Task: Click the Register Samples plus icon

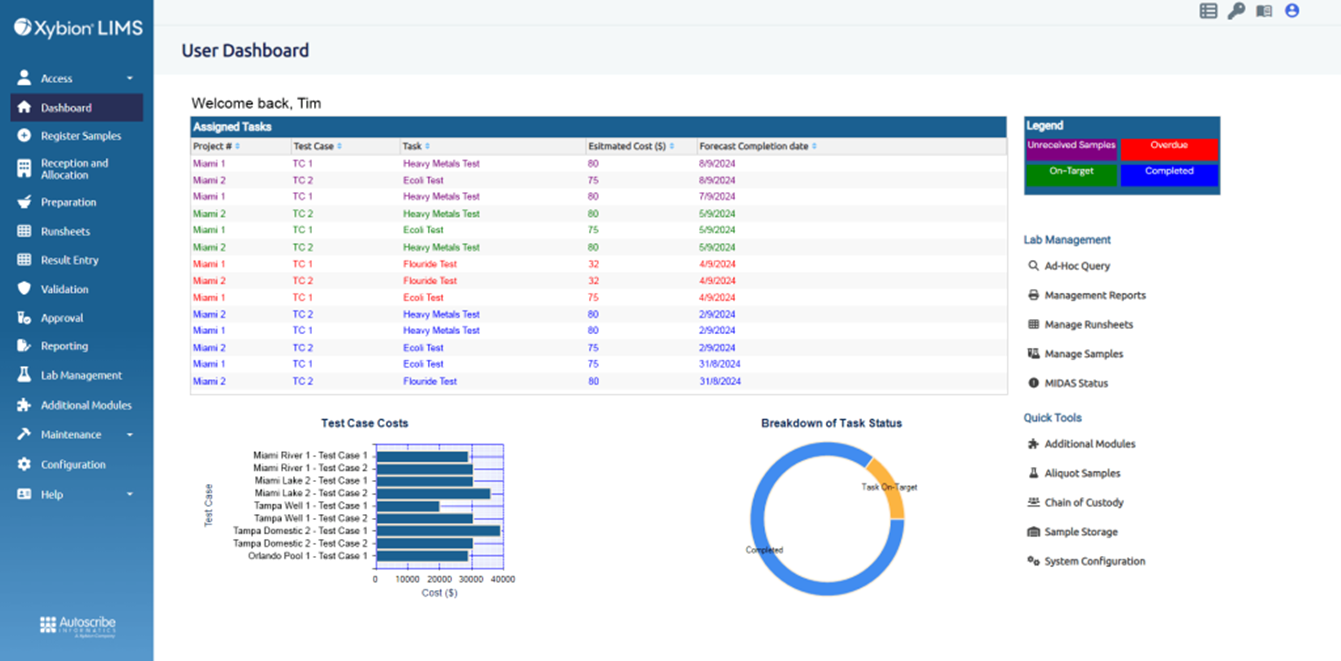Action: [x=24, y=136]
